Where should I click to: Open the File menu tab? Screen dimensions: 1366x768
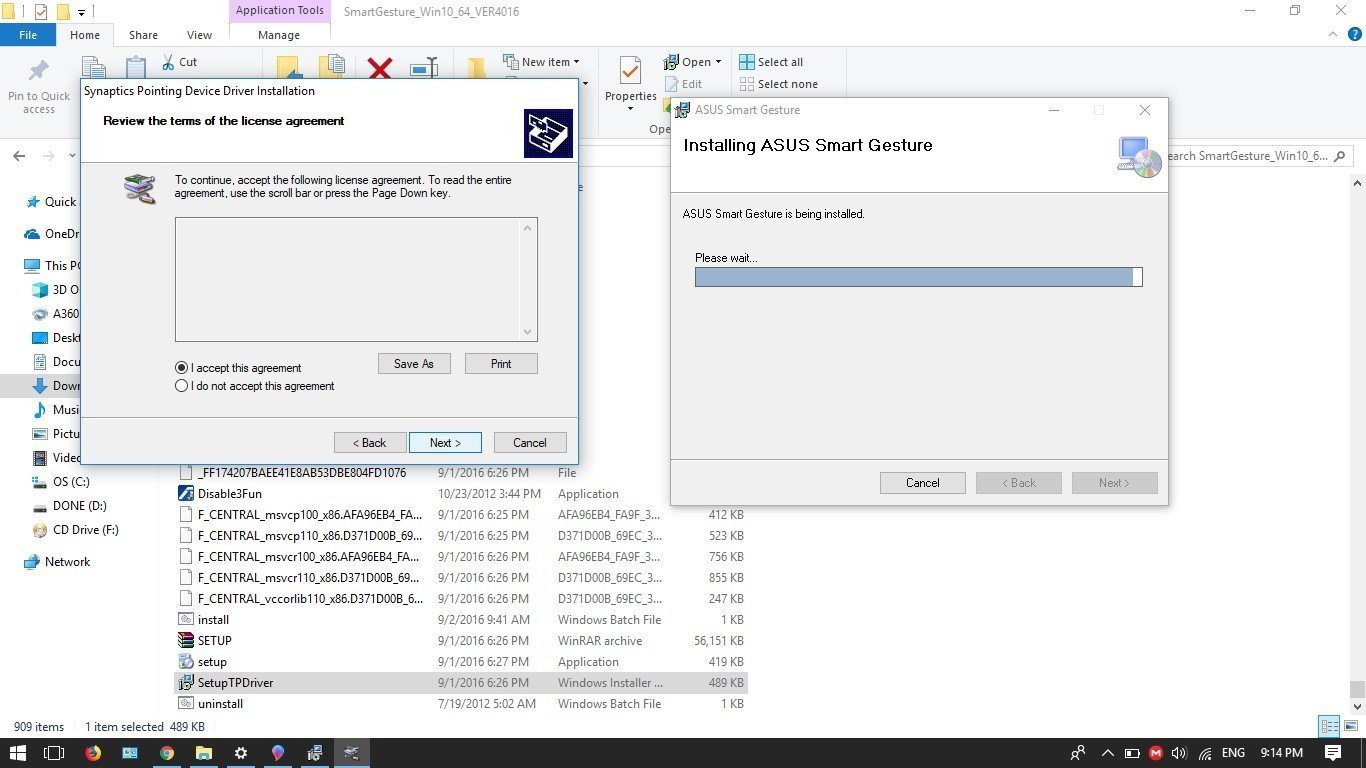(28, 35)
